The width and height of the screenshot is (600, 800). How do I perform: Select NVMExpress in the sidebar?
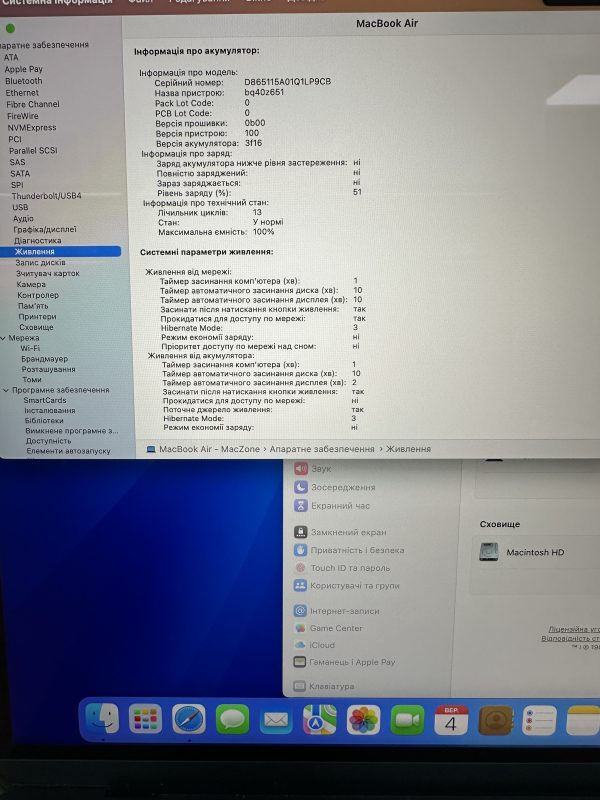32,128
